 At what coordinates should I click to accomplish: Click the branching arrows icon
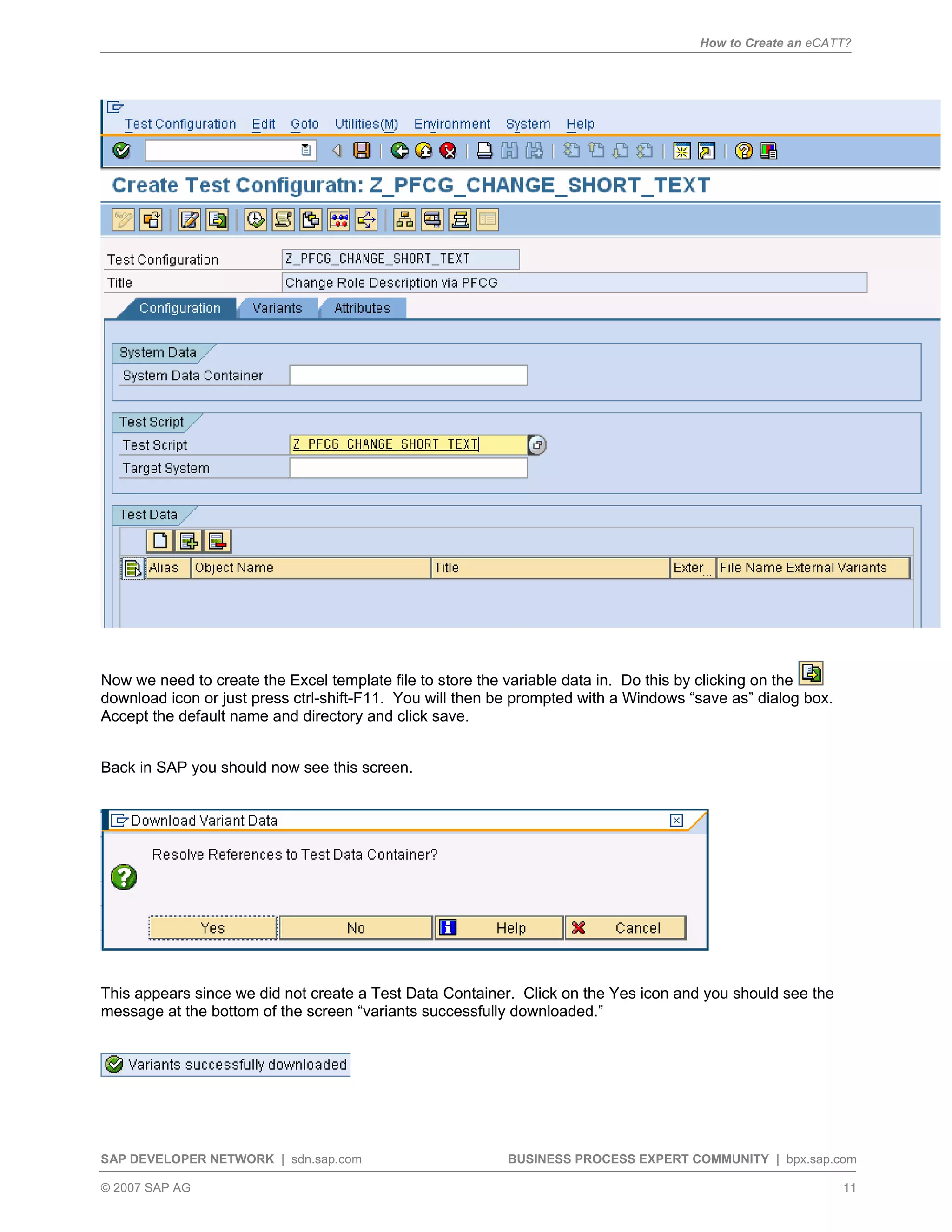(367, 219)
